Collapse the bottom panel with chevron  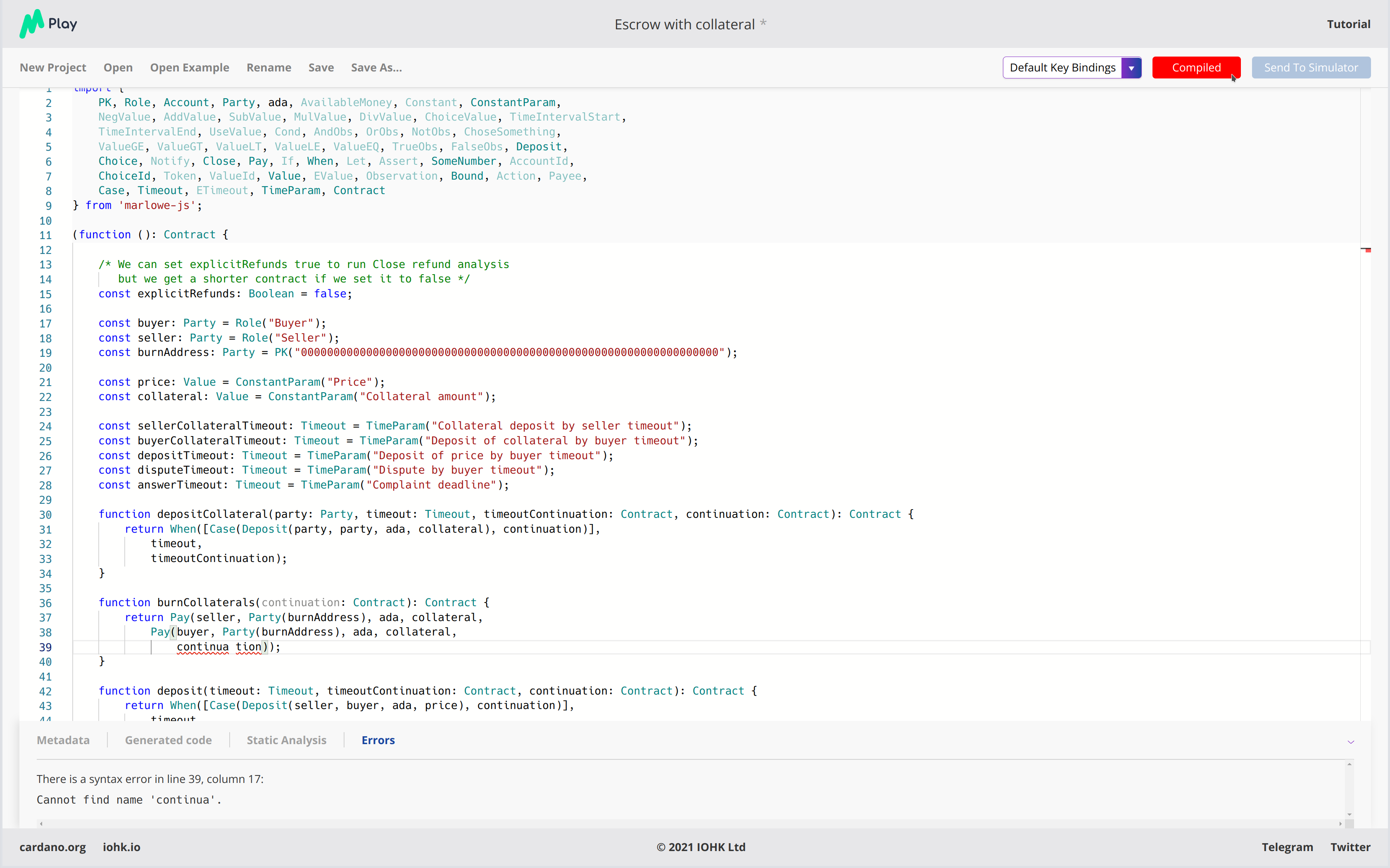[1350, 742]
